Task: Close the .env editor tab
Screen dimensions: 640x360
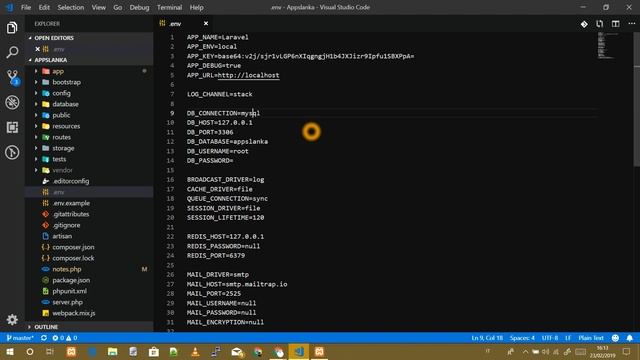Action: pos(206,24)
